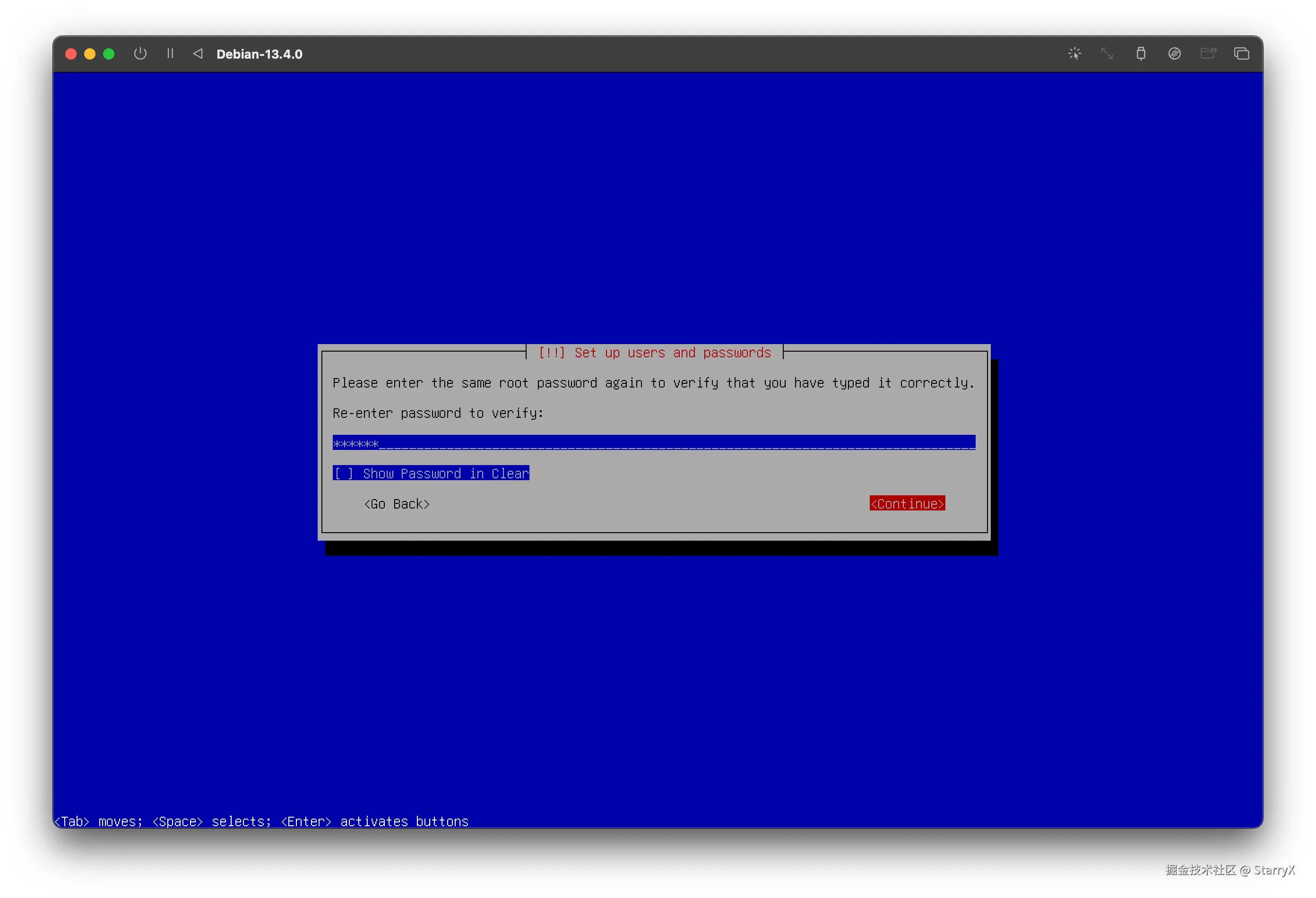The image size is (1316, 898).
Task: Minimize the VM window with yellow button
Action: point(89,54)
